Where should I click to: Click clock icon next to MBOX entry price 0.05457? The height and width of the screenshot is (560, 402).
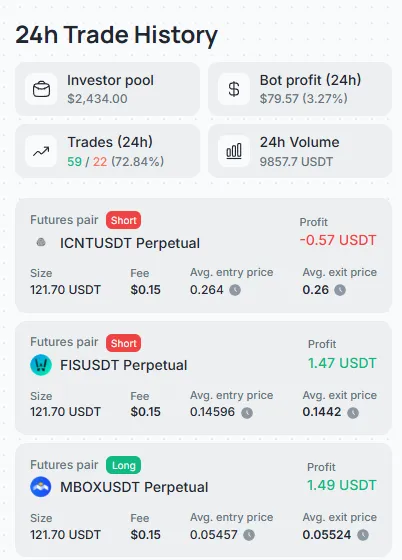click(x=249, y=535)
